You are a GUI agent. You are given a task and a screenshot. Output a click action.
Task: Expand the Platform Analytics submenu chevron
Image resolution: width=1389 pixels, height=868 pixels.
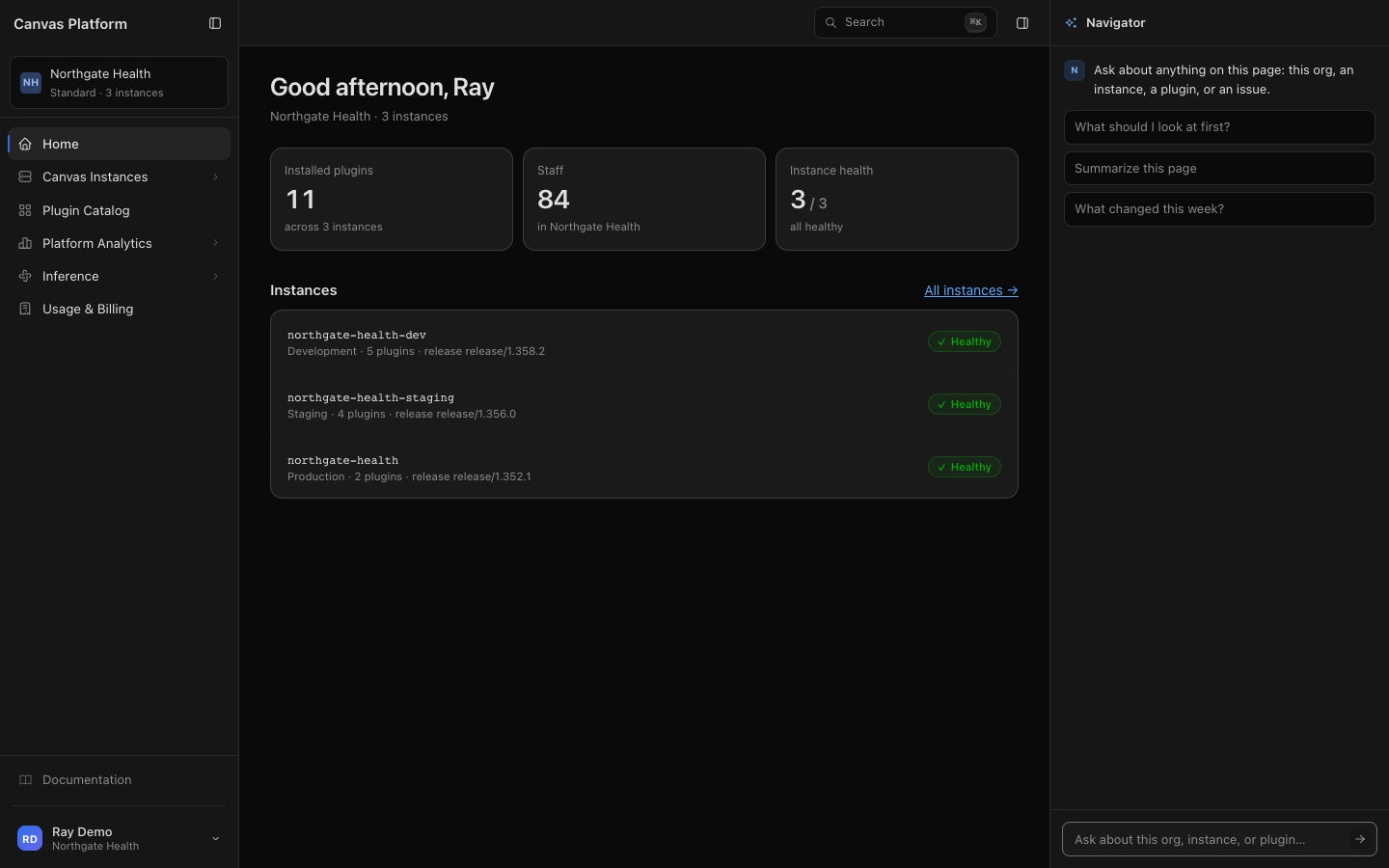(x=215, y=243)
